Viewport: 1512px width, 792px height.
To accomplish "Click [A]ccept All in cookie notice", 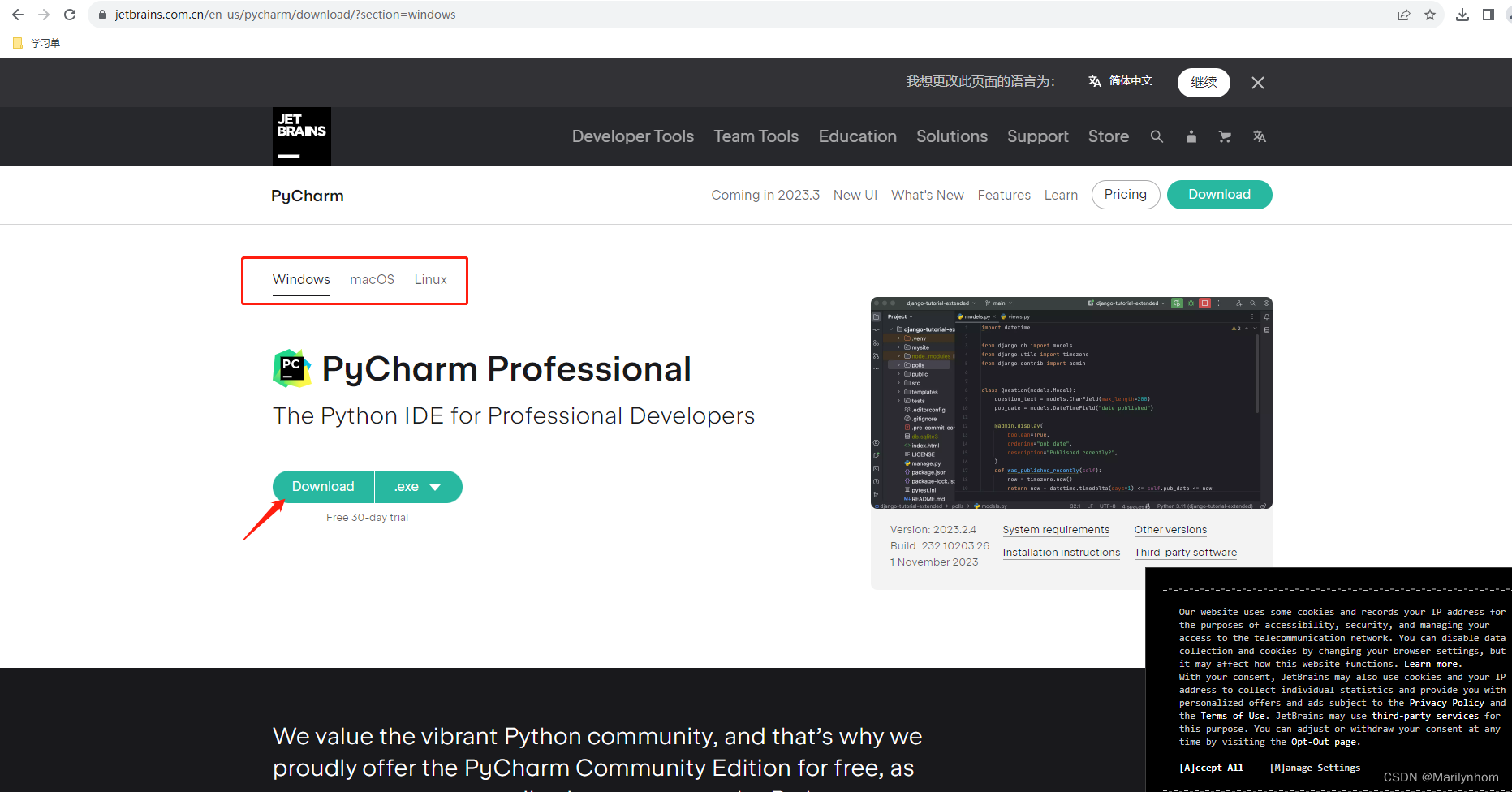I will (1211, 768).
